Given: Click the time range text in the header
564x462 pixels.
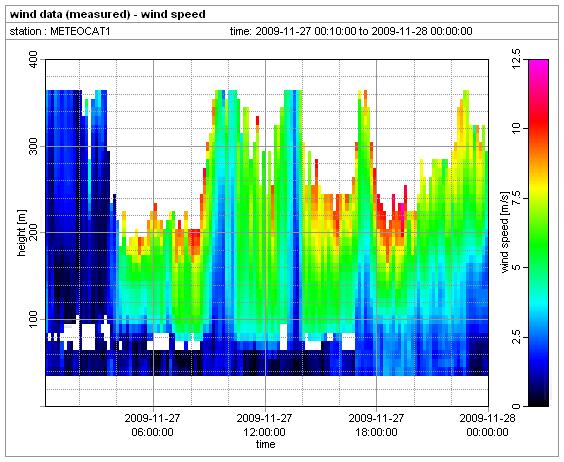Looking at the screenshot, I should pyautogui.click(x=351, y=31).
